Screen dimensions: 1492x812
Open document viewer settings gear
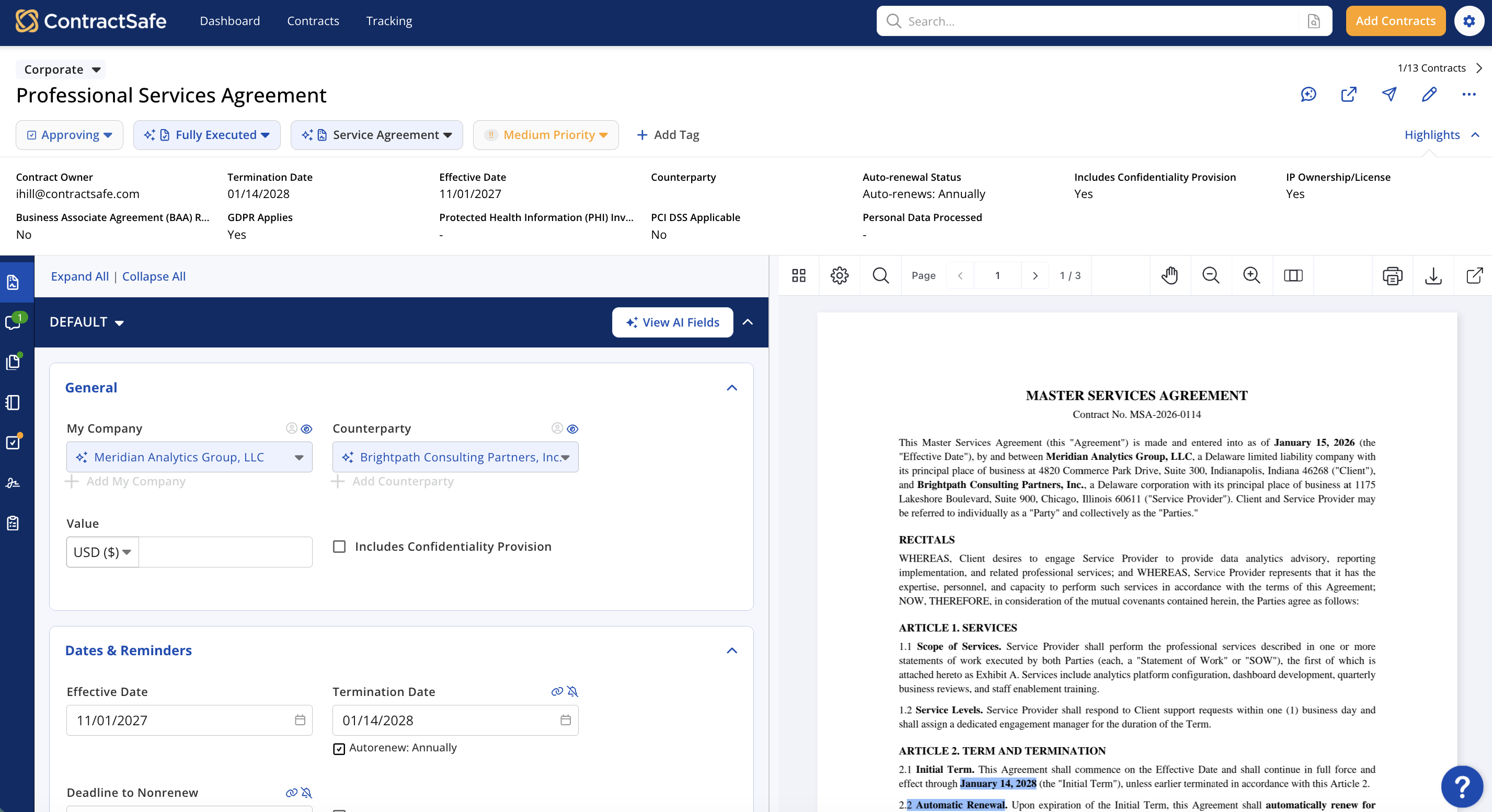tap(839, 275)
